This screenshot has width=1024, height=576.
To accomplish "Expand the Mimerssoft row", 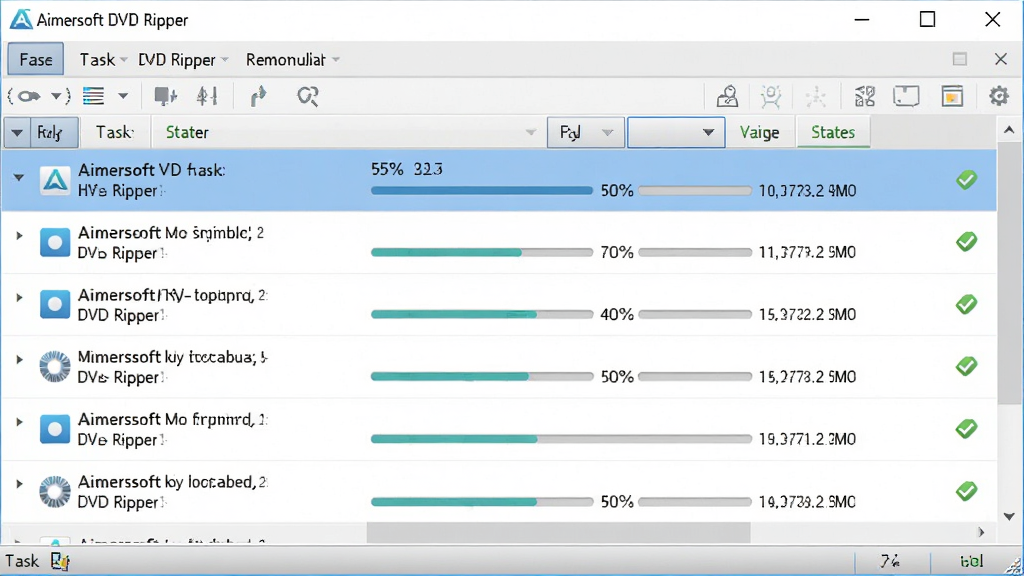I will pyautogui.click(x=19, y=359).
